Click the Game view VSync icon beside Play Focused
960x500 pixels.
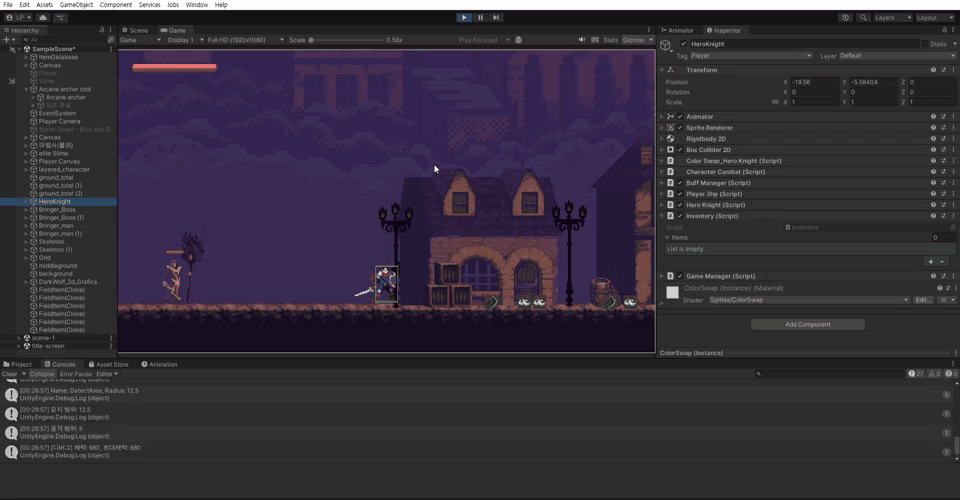coord(519,40)
